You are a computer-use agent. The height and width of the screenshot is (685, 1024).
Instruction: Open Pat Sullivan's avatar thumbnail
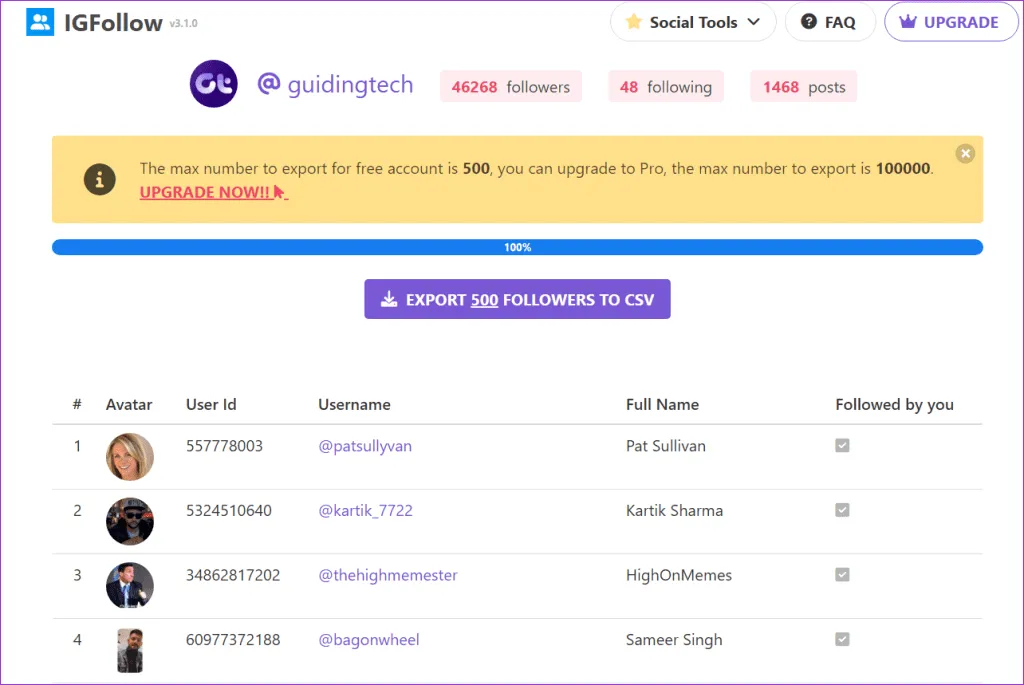130,456
